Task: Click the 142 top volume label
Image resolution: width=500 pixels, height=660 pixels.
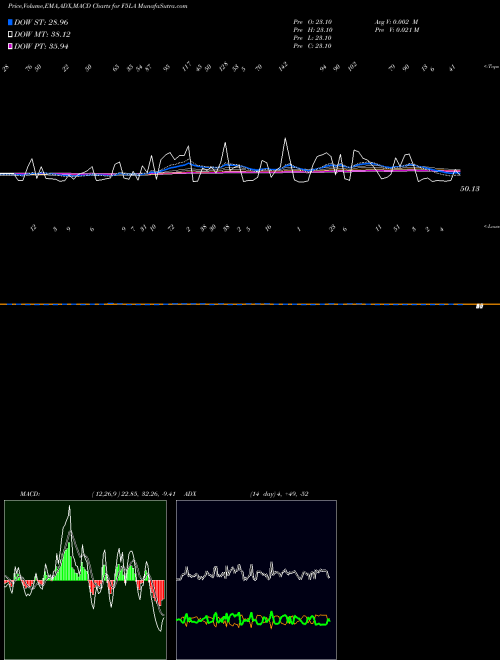Action: 283,67
